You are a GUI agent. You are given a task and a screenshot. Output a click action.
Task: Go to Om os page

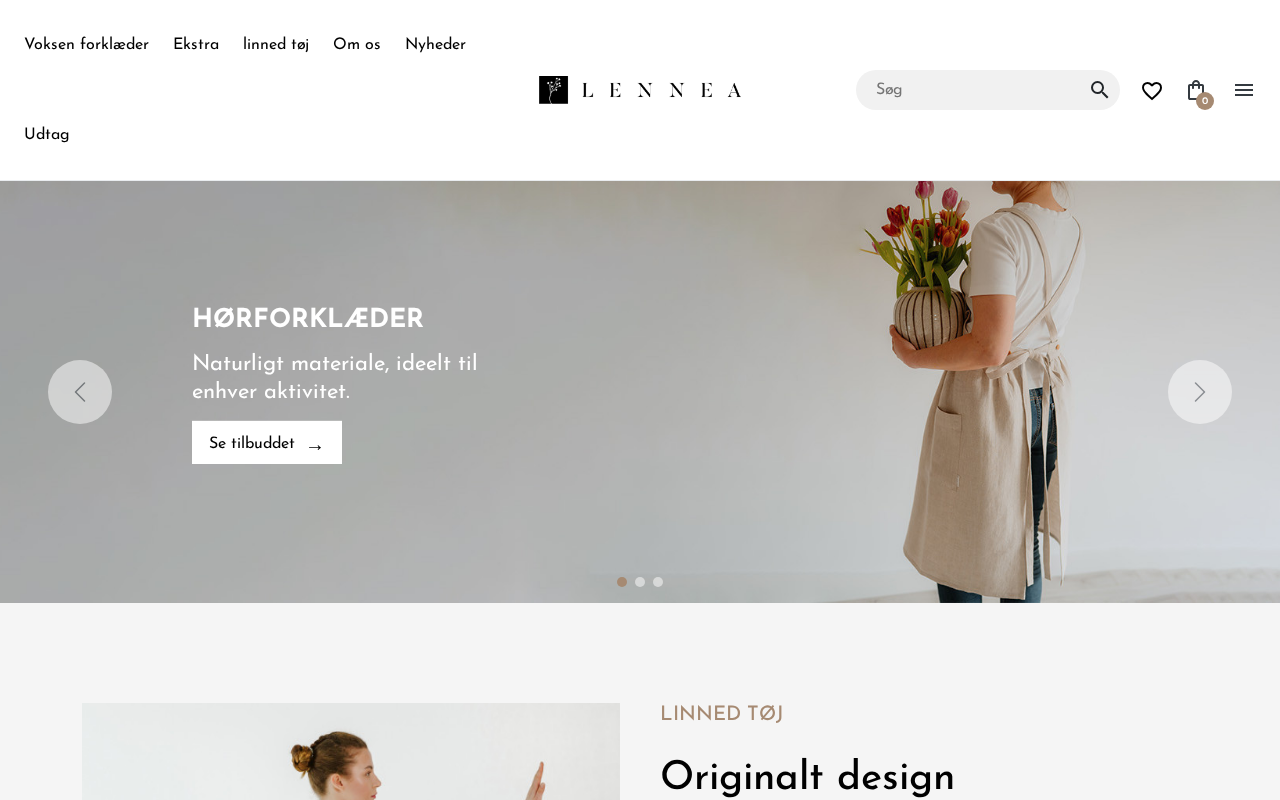coord(357,45)
